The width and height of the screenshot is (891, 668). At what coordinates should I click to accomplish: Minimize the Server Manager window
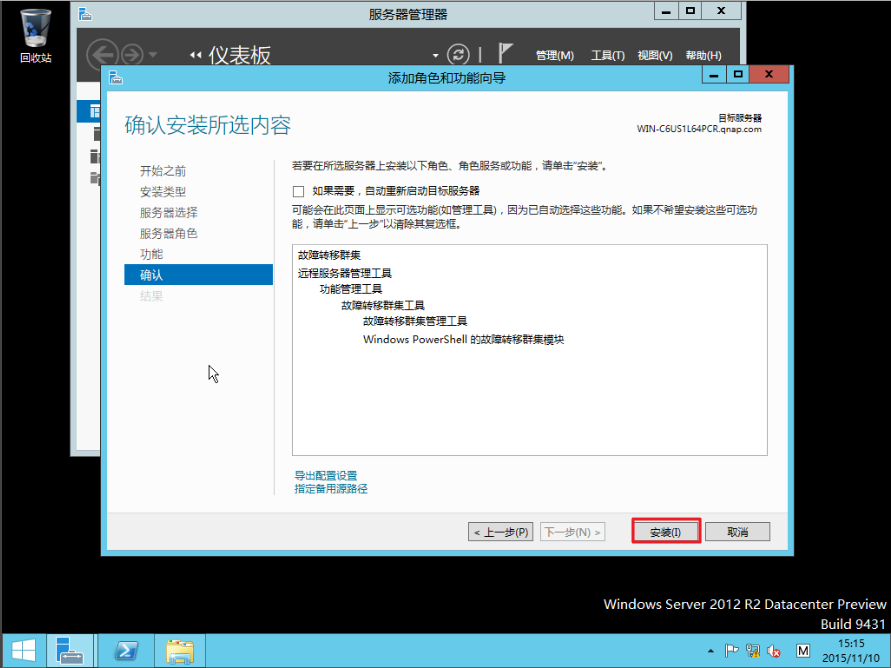(x=666, y=10)
